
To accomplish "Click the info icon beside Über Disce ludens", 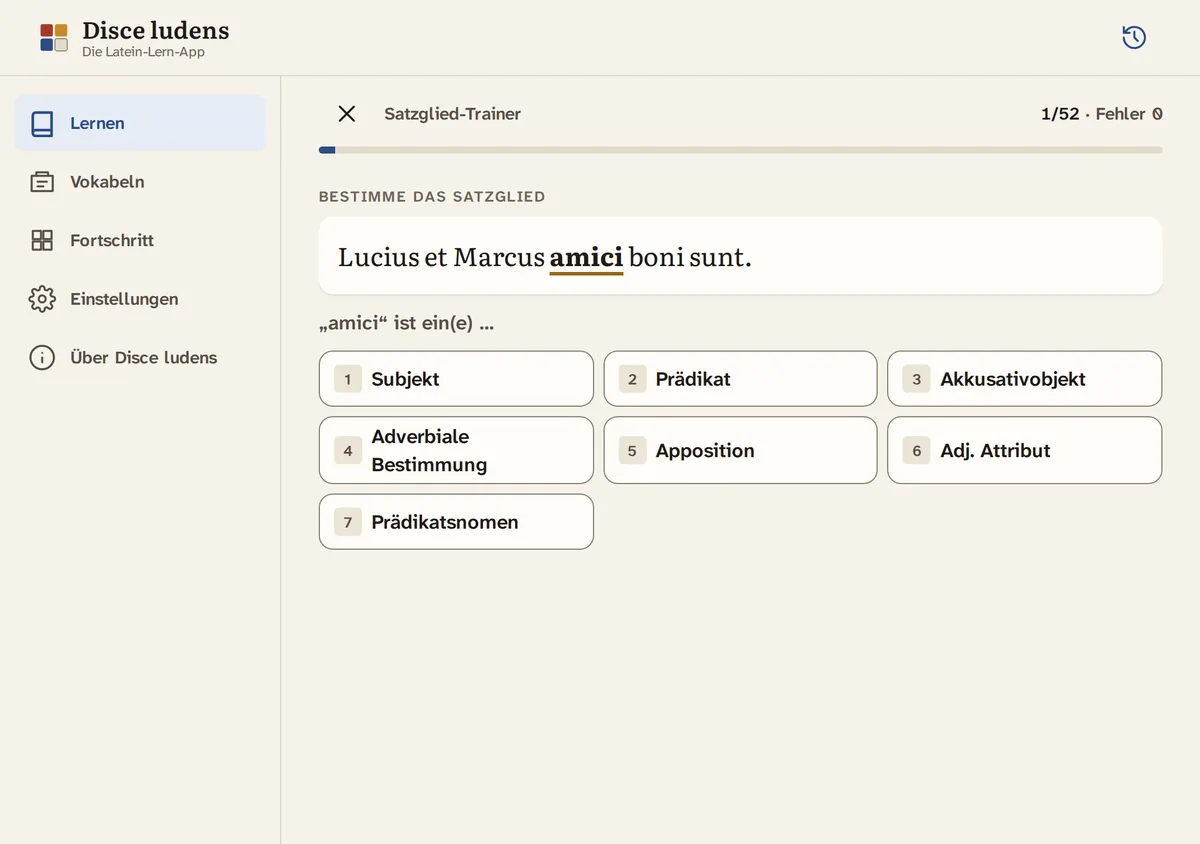I will [42, 357].
